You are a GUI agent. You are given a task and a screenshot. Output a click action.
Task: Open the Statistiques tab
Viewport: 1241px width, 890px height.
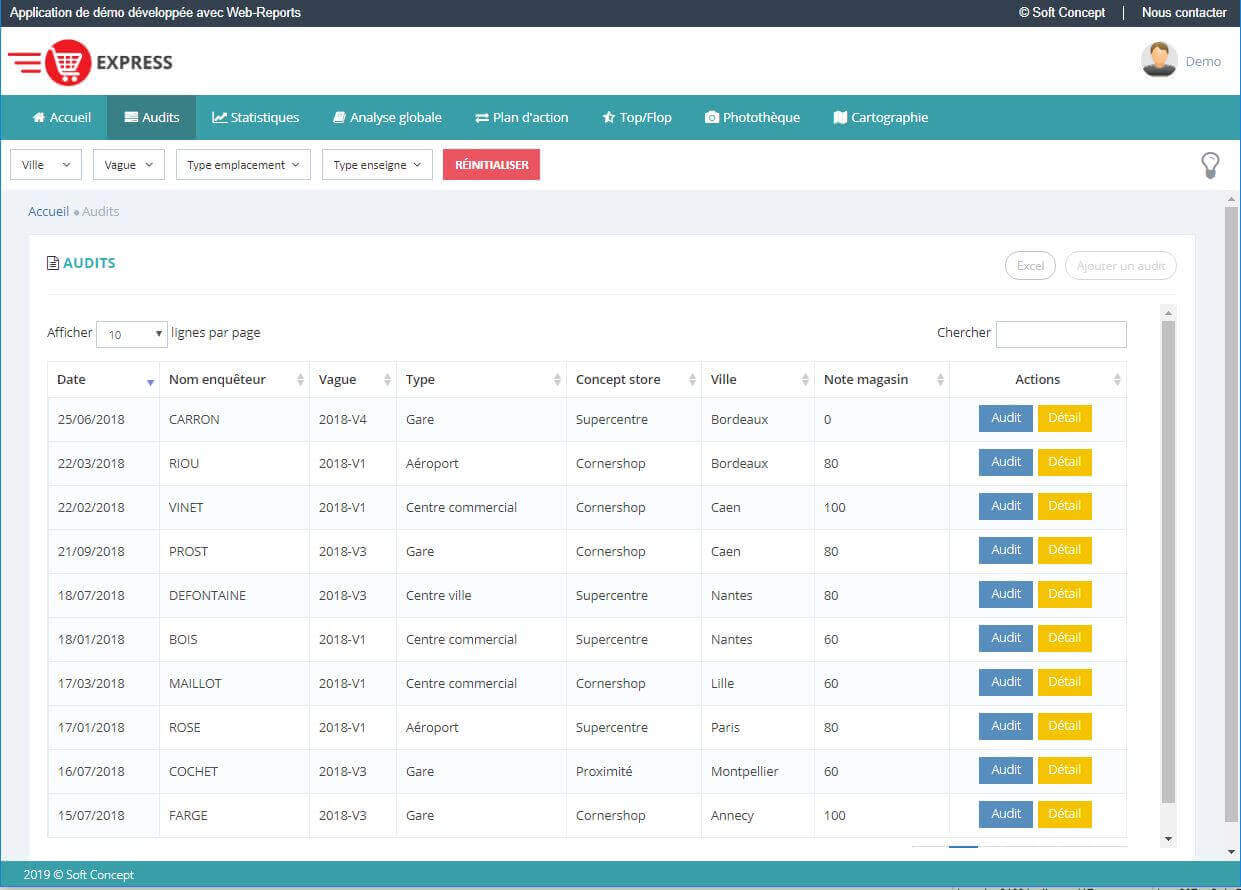click(256, 118)
